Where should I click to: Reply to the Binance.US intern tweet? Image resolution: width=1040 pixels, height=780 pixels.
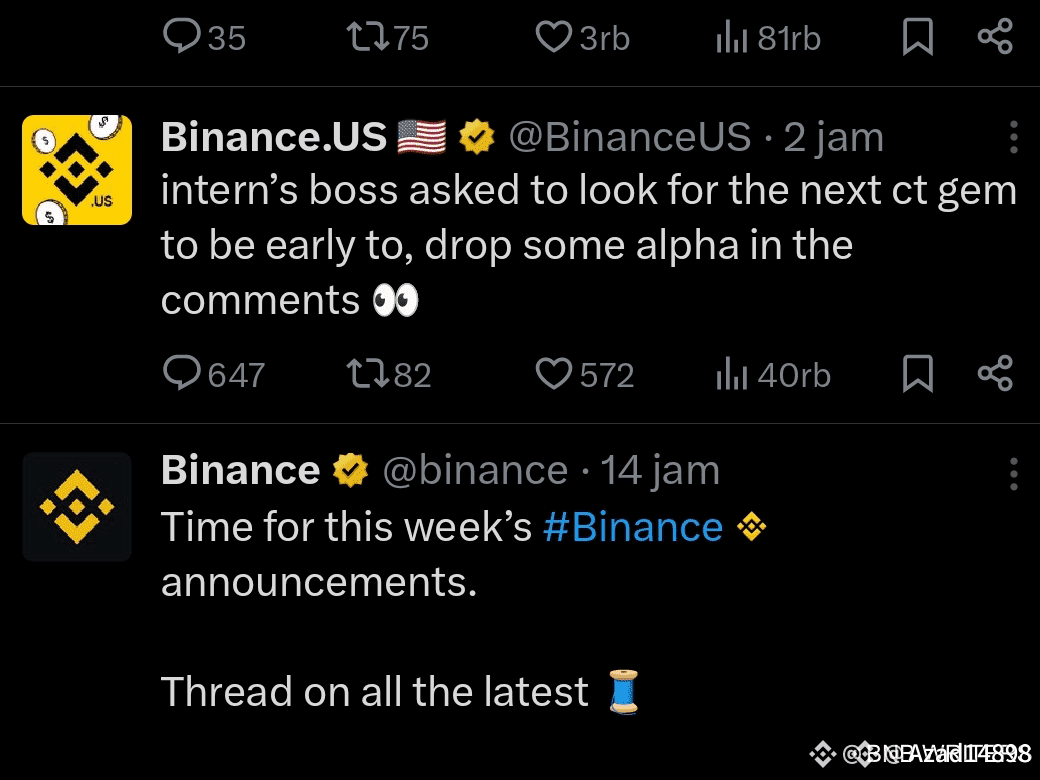(x=214, y=374)
